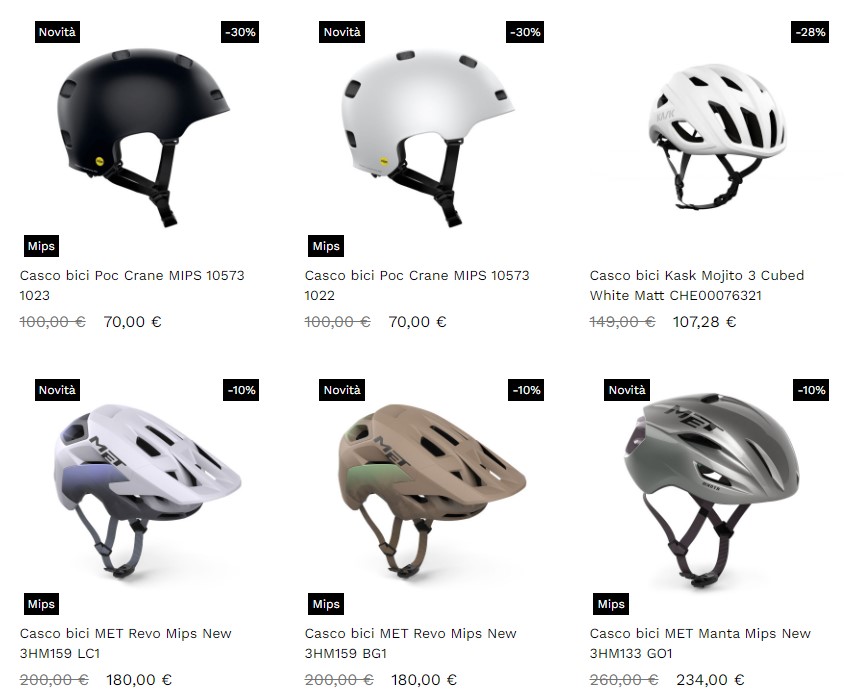The height and width of the screenshot is (694, 850).
Task: Click the Mips badge under black Poc helmet
Action: (x=41, y=246)
